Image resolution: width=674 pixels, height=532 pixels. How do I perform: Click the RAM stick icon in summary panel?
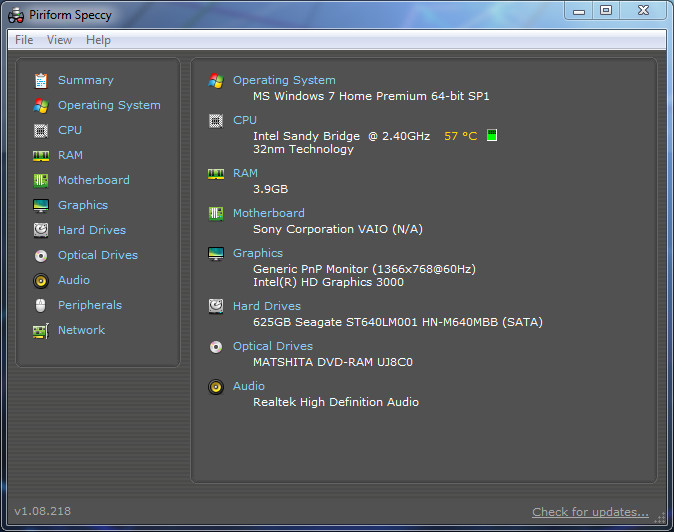[x=216, y=174]
